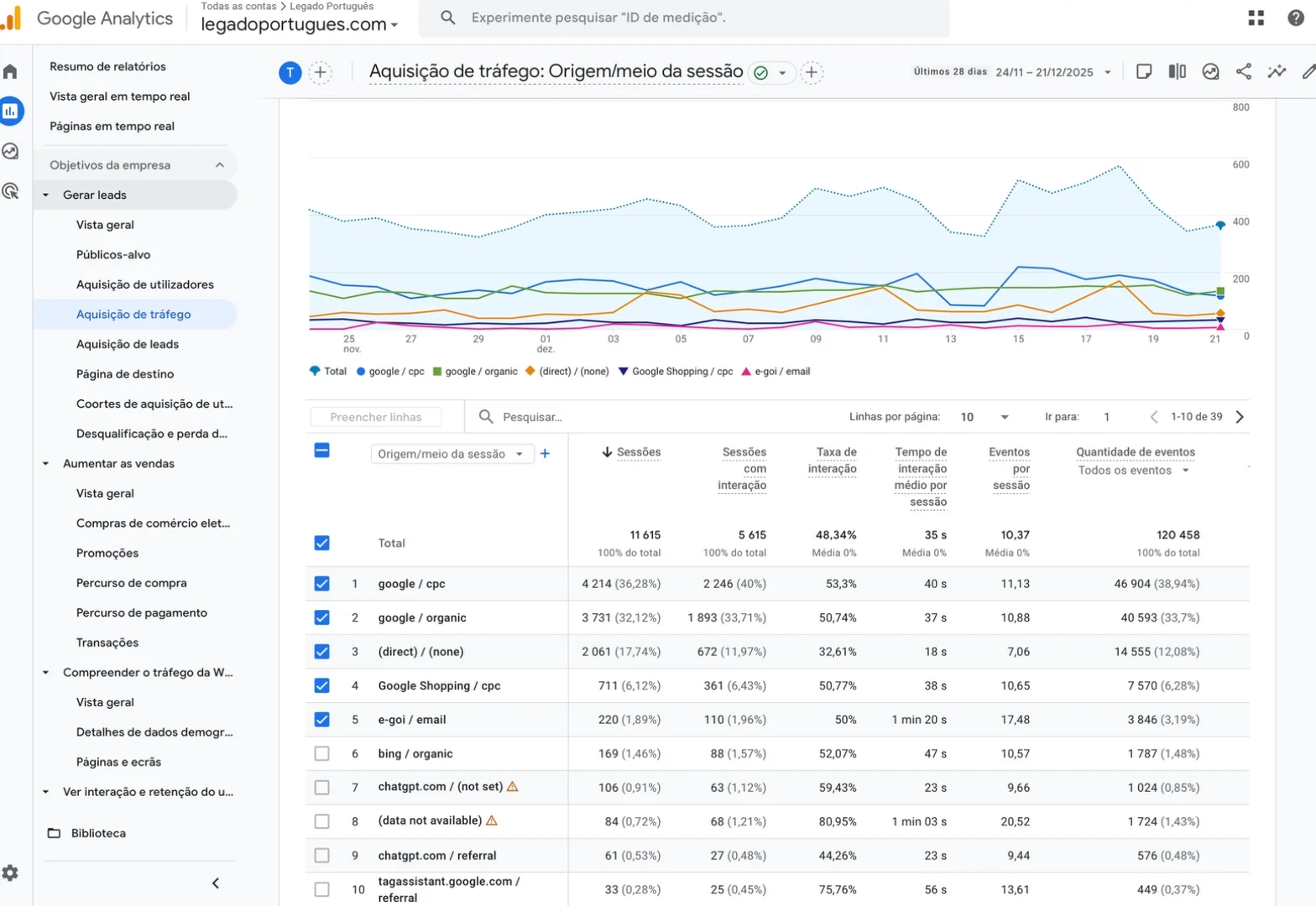Click google / cpc legend color marker
Image resolution: width=1316 pixels, height=906 pixels.
(x=361, y=371)
